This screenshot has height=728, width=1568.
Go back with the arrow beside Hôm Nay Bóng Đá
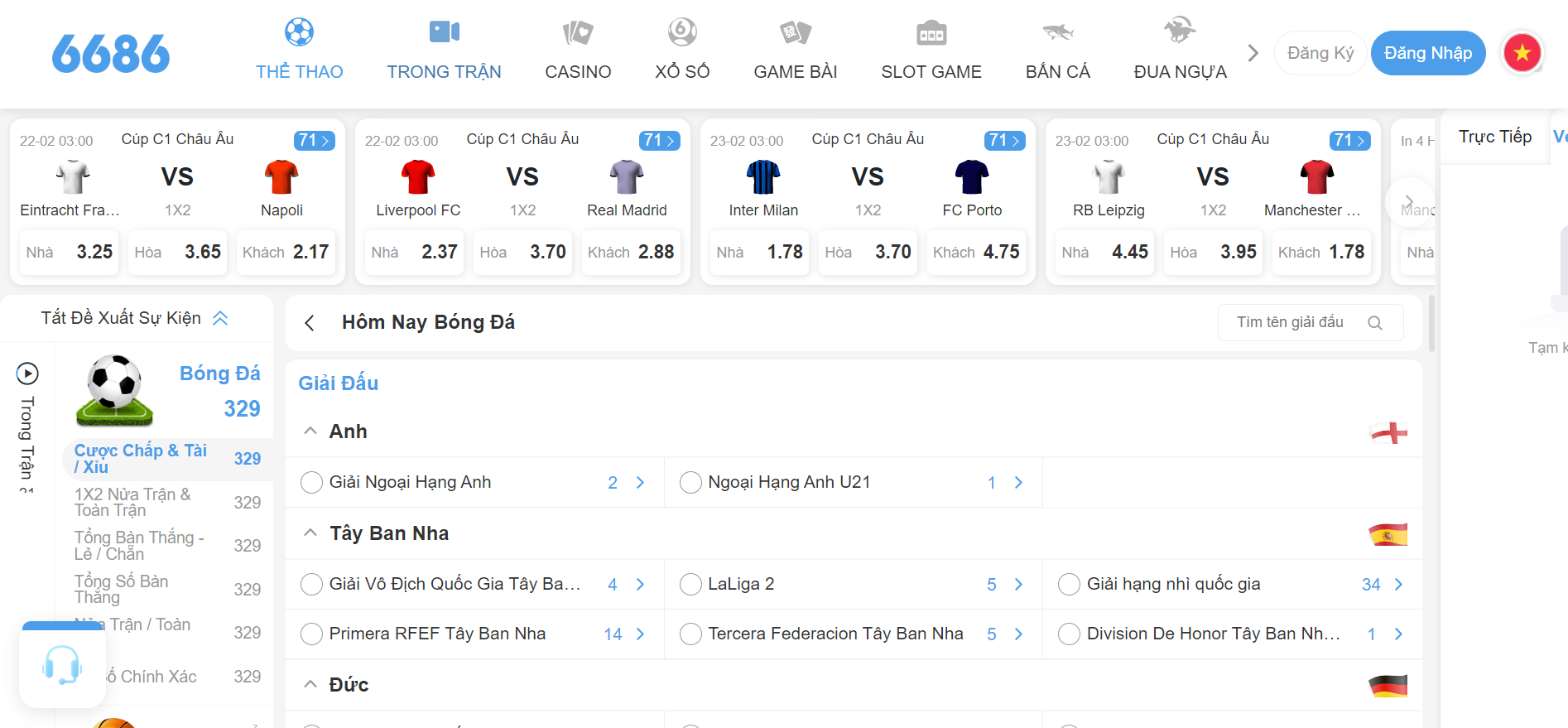tap(310, 323)
